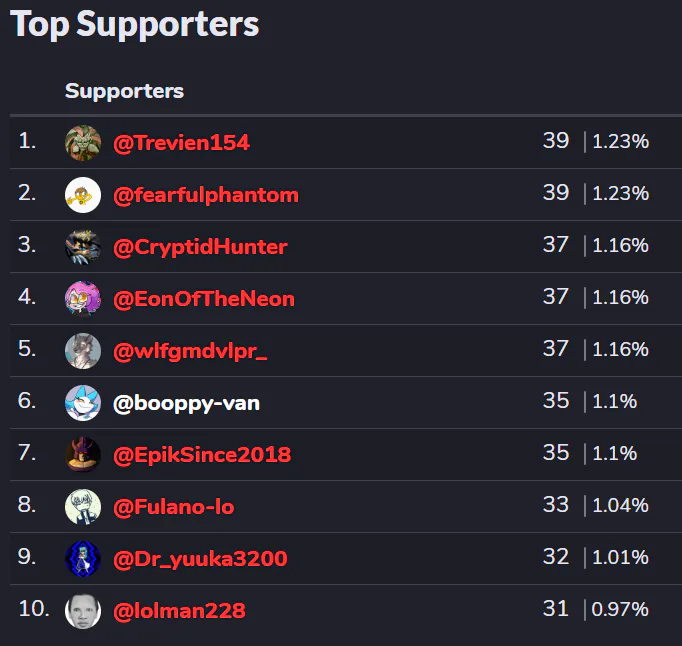
Task: Visit the @Trevien154 profile link
Action: pyautogui.click(x=181, y=143)
